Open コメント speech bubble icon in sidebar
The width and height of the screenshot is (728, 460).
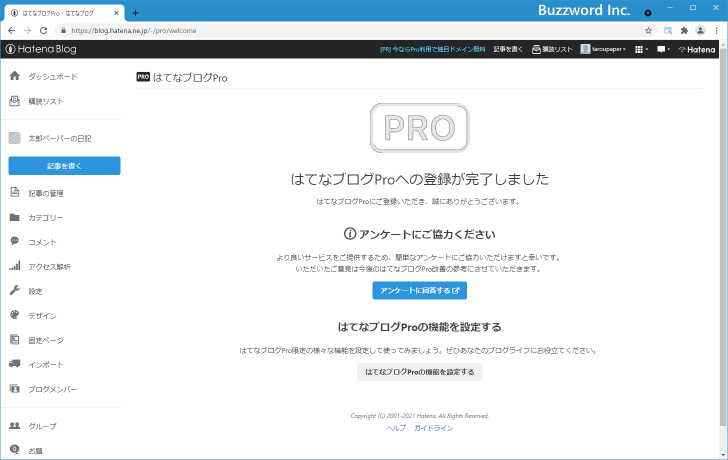point(14,241)
